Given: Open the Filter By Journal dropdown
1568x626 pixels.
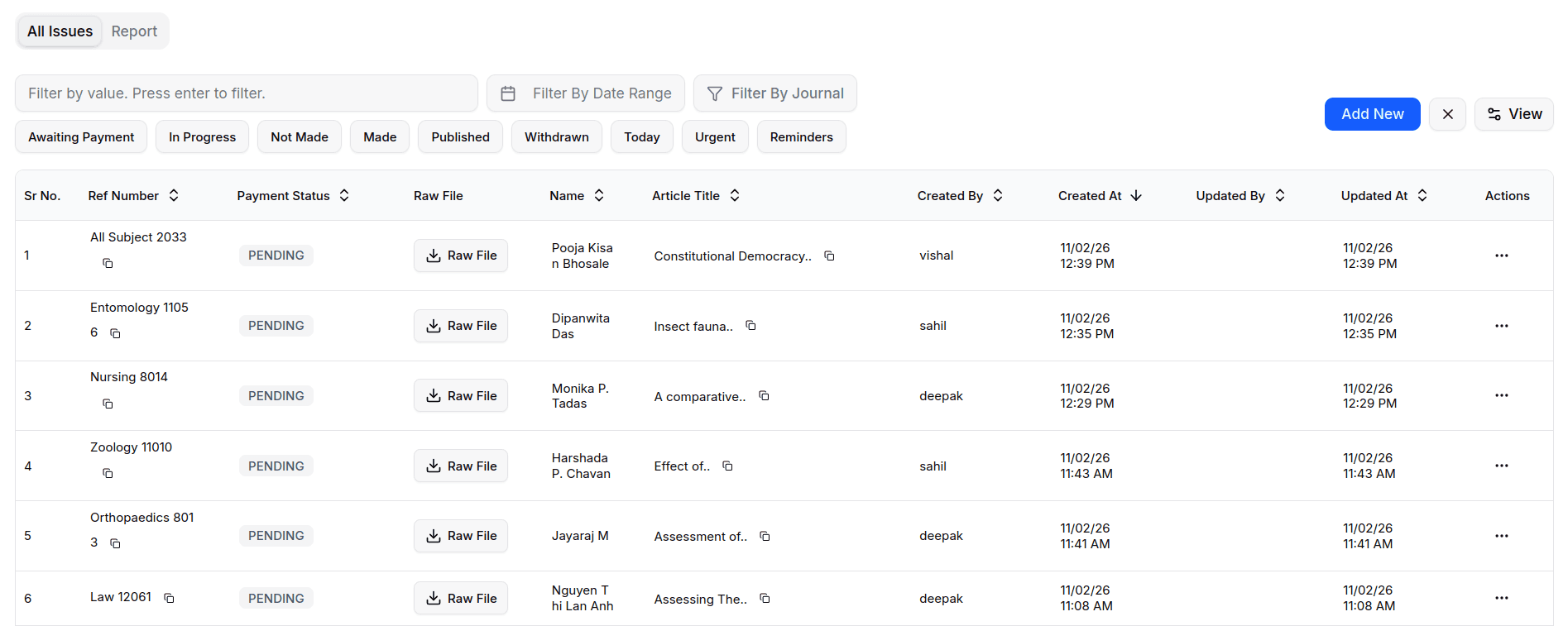Looking at the screenshot, I should click(774, 93).
